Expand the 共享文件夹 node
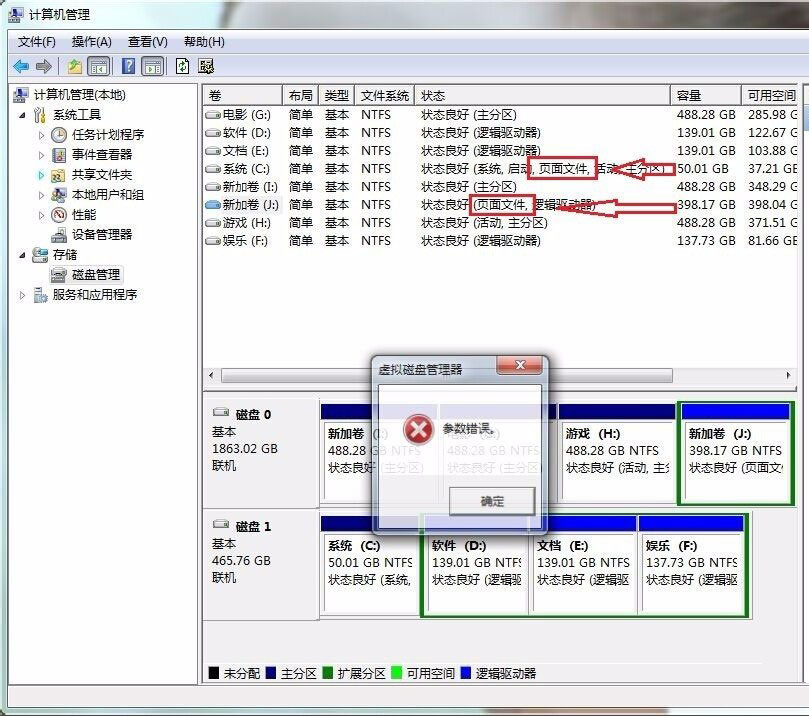The height and width of the screenshot is (716, 809). click(x=41, y=175)
